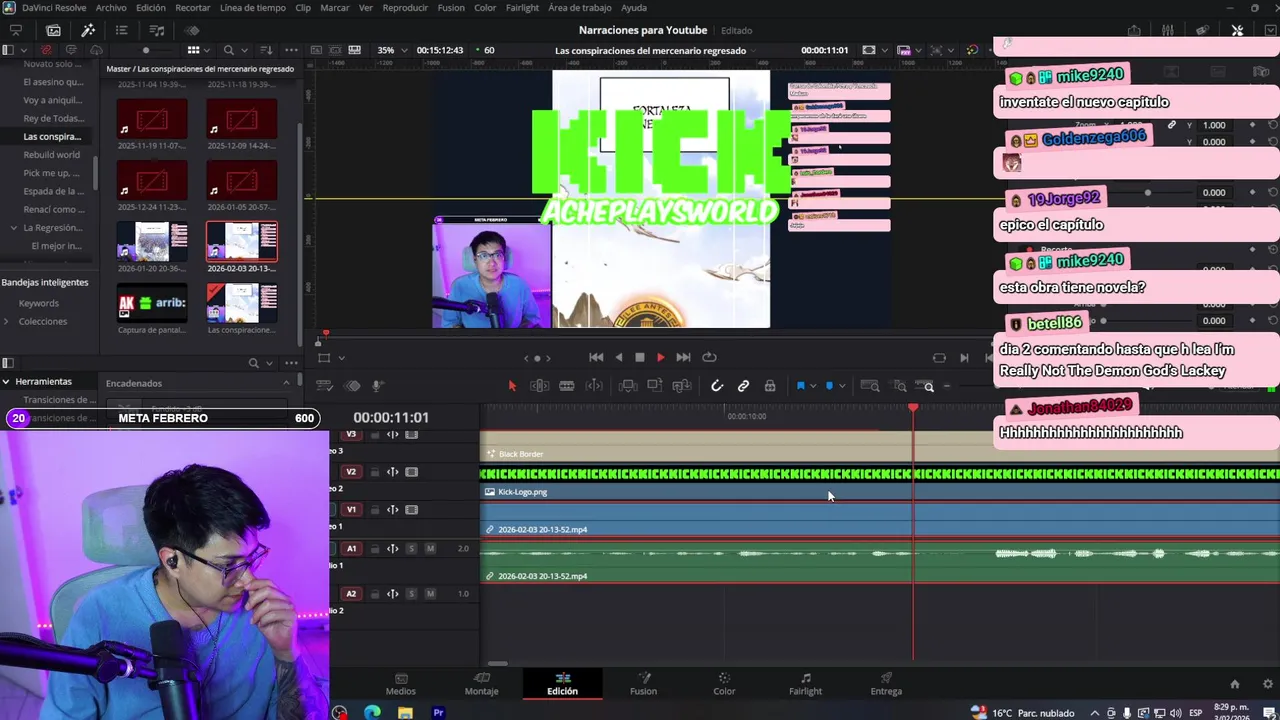This screenshot has height=720, width=1280.
Task: Open Archivo menu
Action: click(x=111, y=8)
